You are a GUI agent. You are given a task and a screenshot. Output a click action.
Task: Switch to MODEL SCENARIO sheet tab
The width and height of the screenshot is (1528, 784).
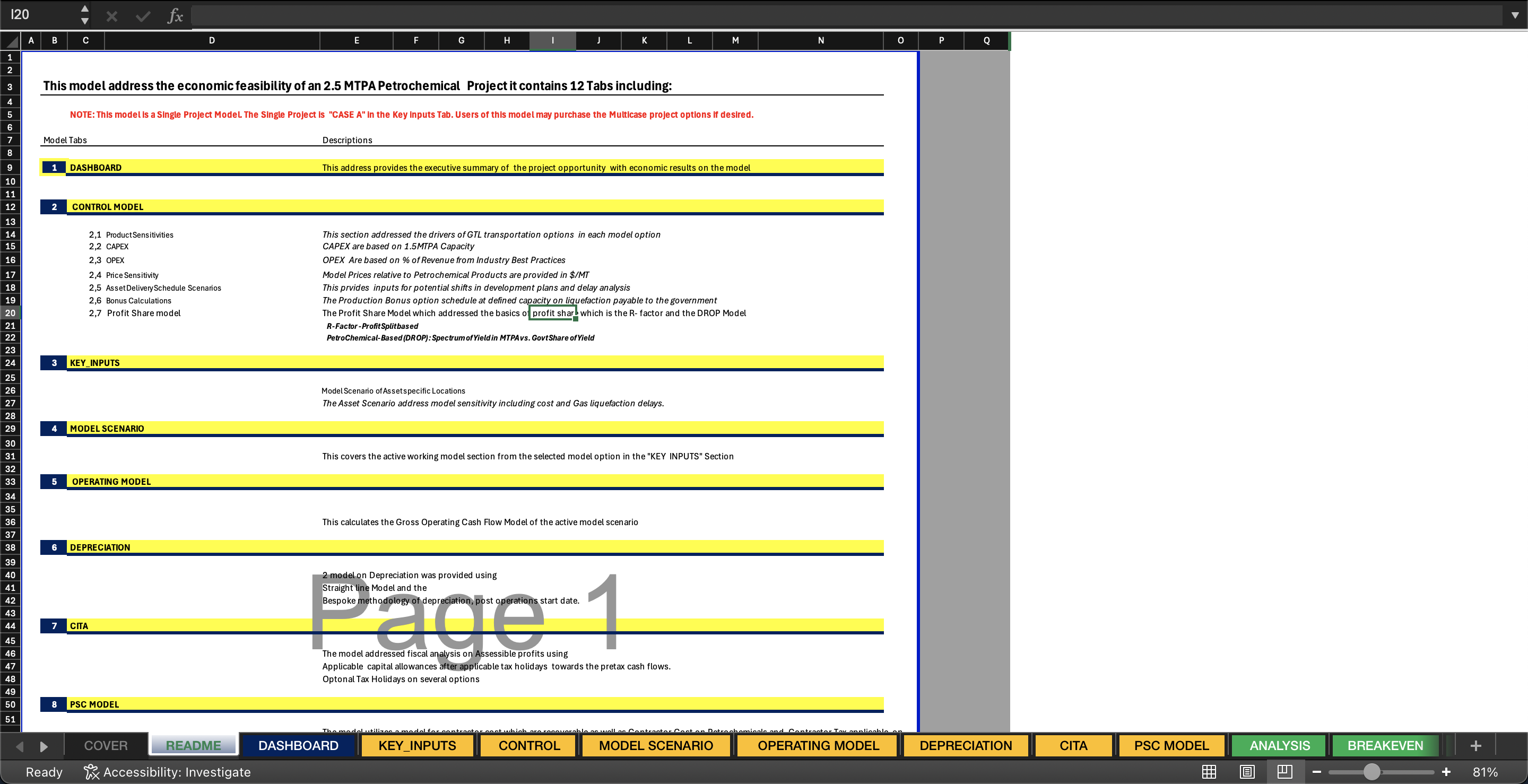(655, 745)
